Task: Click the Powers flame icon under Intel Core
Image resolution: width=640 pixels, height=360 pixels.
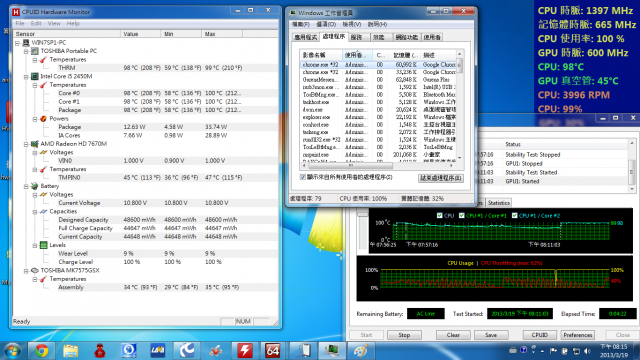Action: [43, 119]
